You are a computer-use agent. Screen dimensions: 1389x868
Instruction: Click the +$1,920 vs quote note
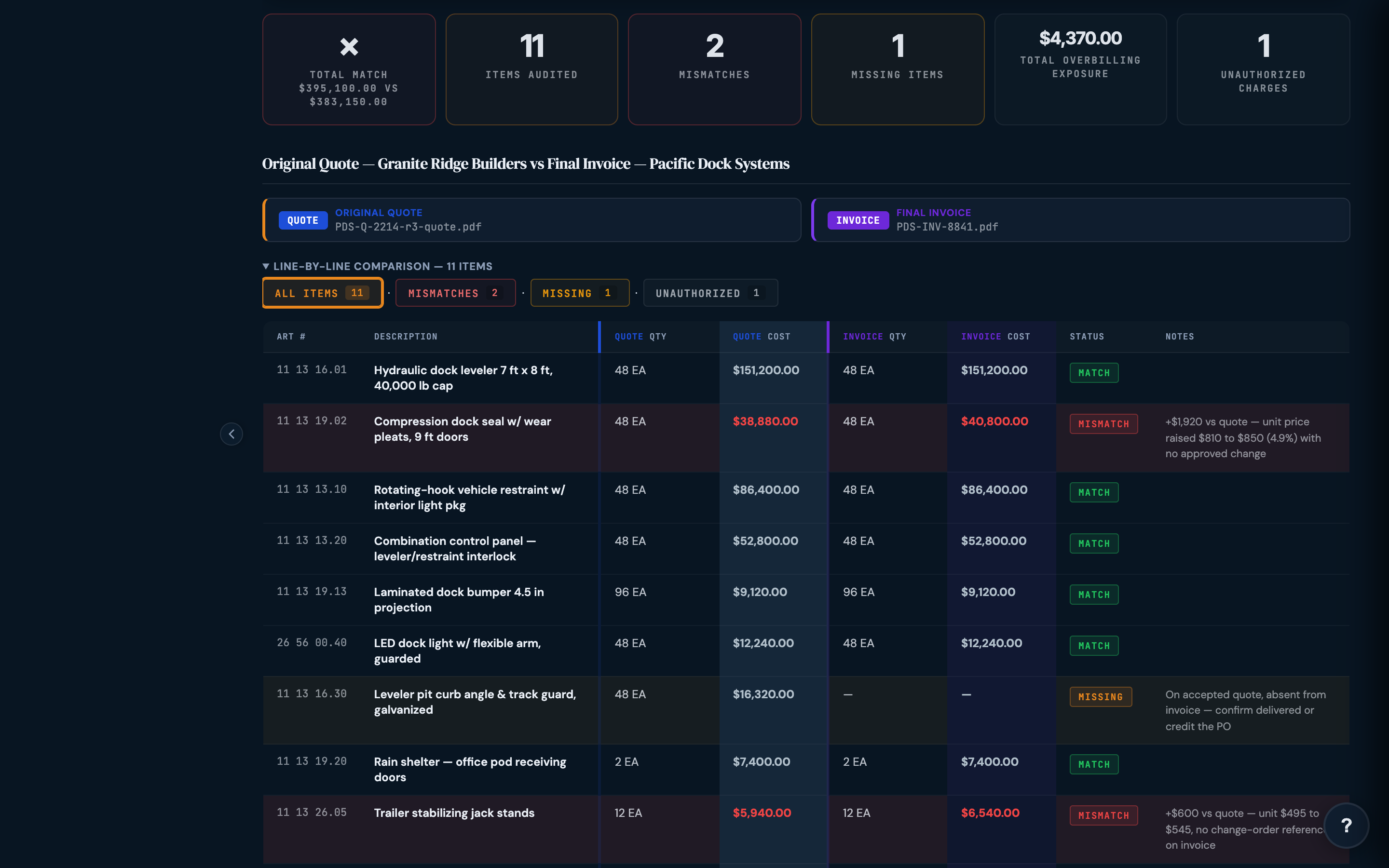pos(1243,438)
